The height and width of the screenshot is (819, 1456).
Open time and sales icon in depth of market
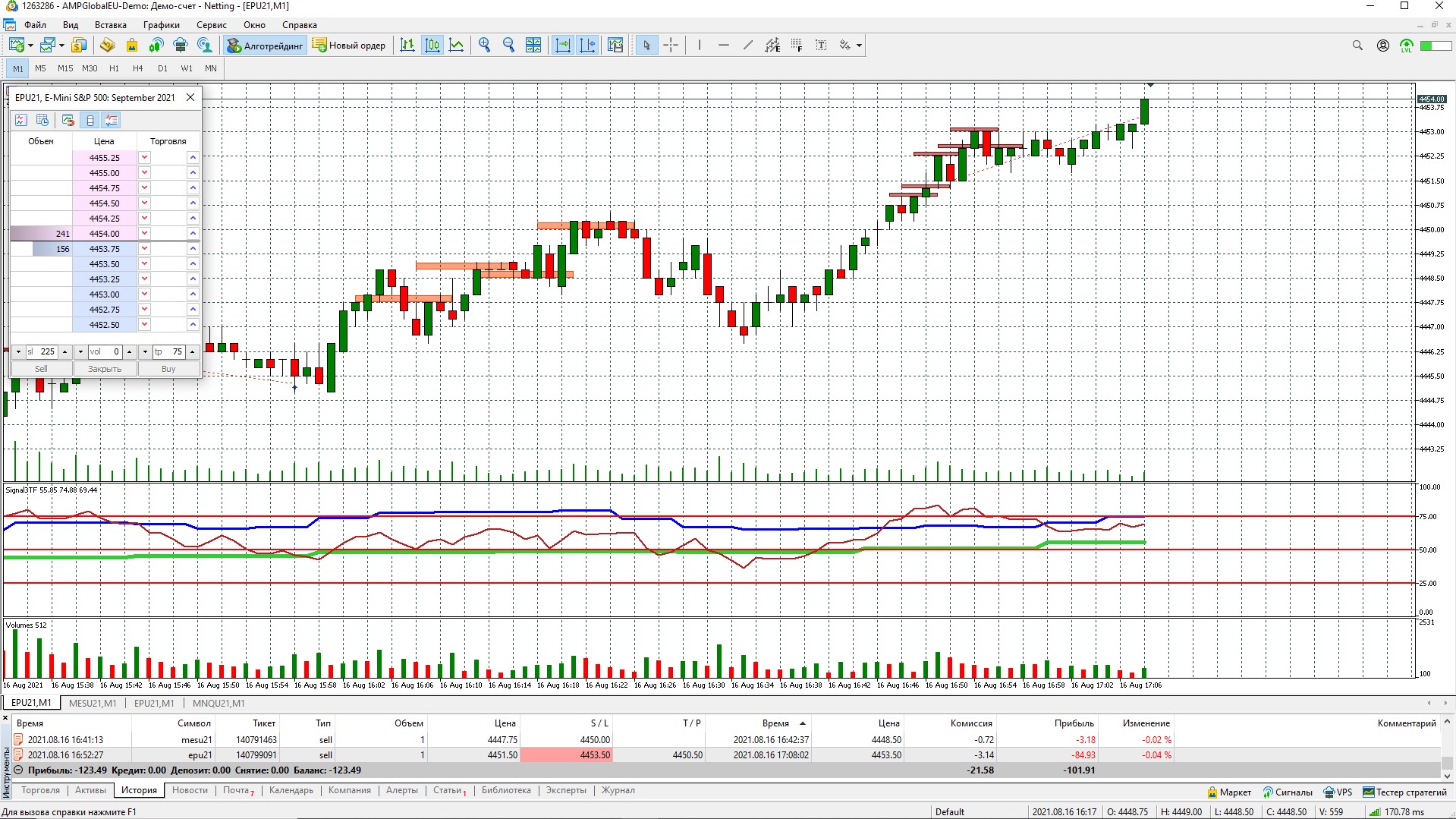tap(42, 120)
